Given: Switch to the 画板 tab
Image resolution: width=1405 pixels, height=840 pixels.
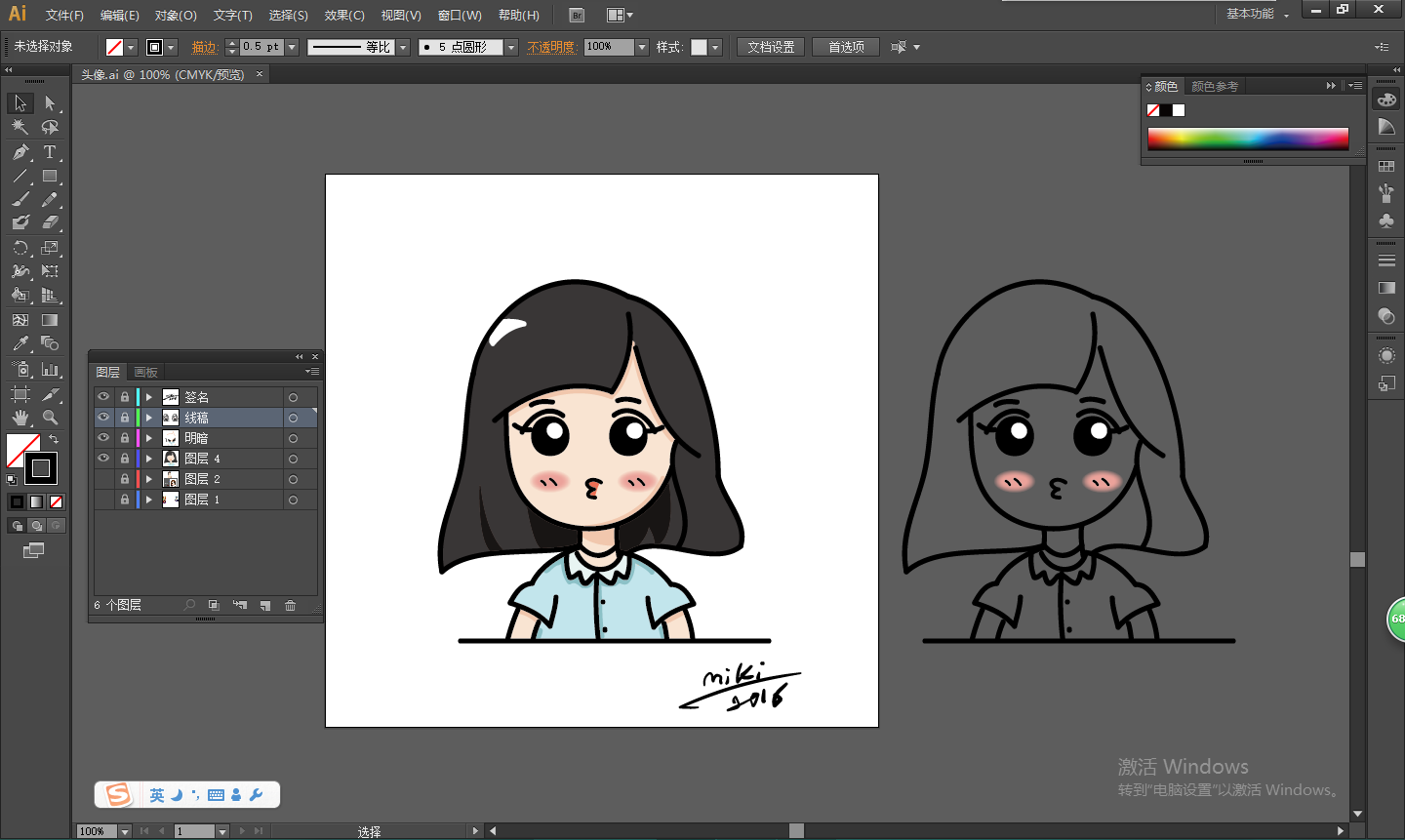Looking at the screenshot, I should pos(146,372).
